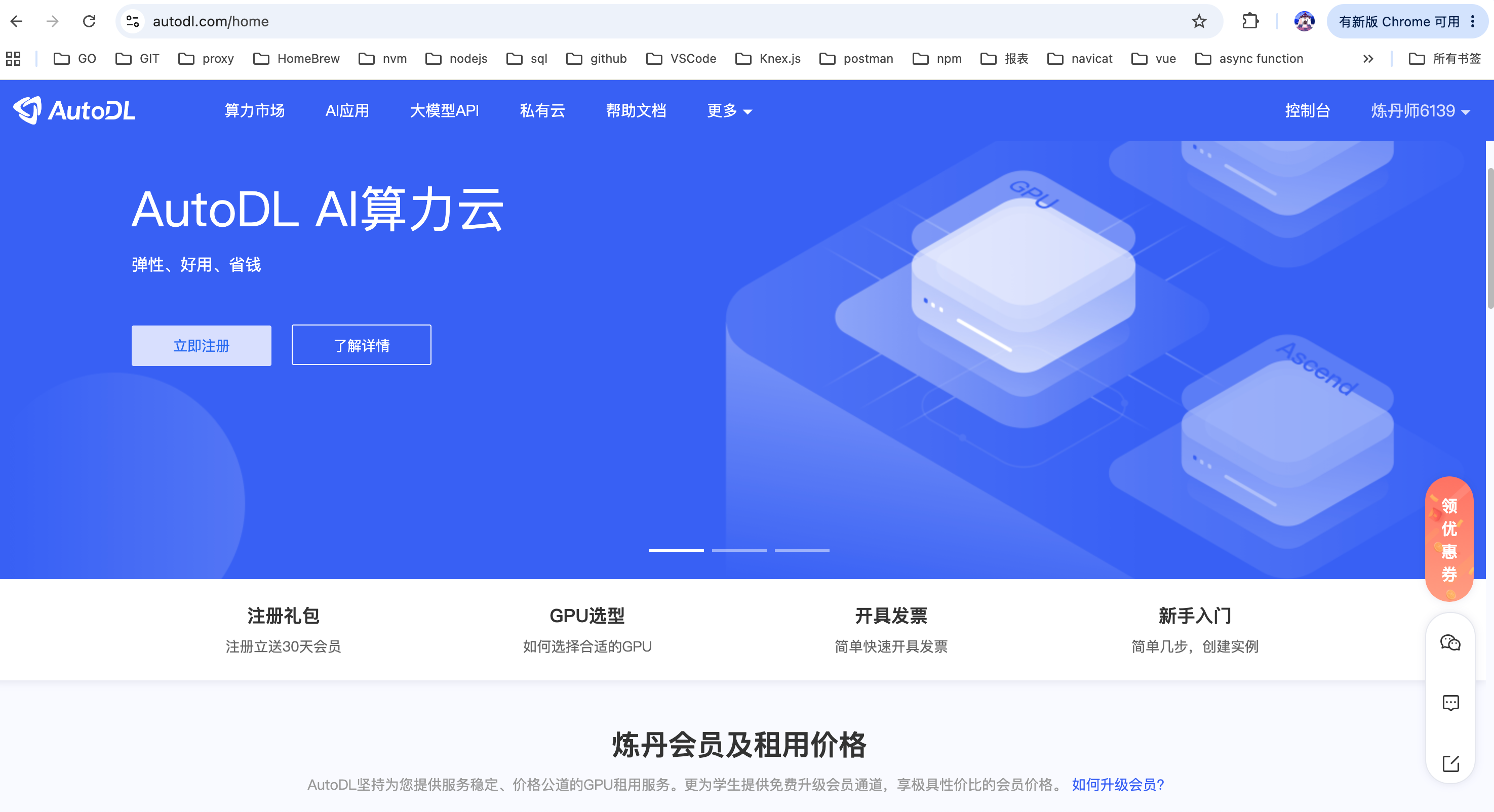Switch to the second banner slide indicator

coord(739,550)
